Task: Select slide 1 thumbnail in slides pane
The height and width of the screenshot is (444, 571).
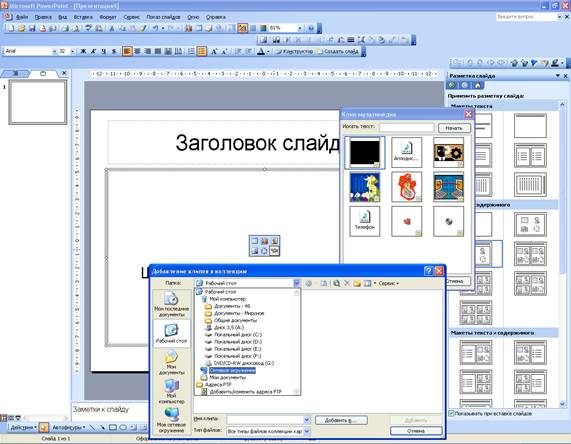Action: point(38,102)
